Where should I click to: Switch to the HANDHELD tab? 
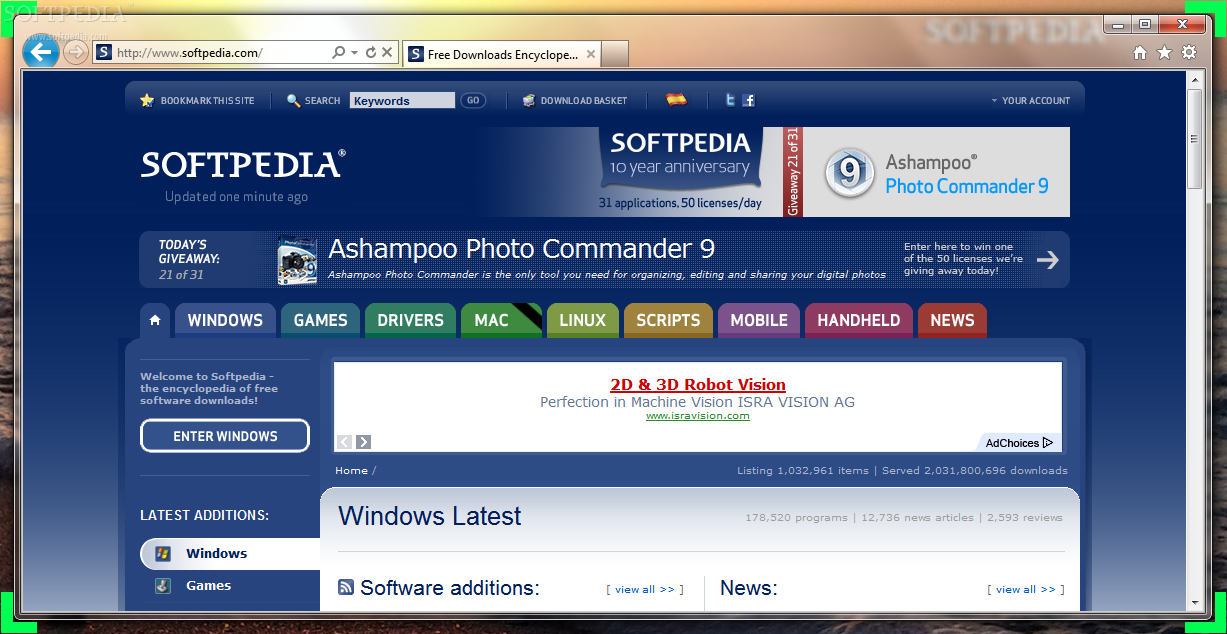click(x=859, y=320)
